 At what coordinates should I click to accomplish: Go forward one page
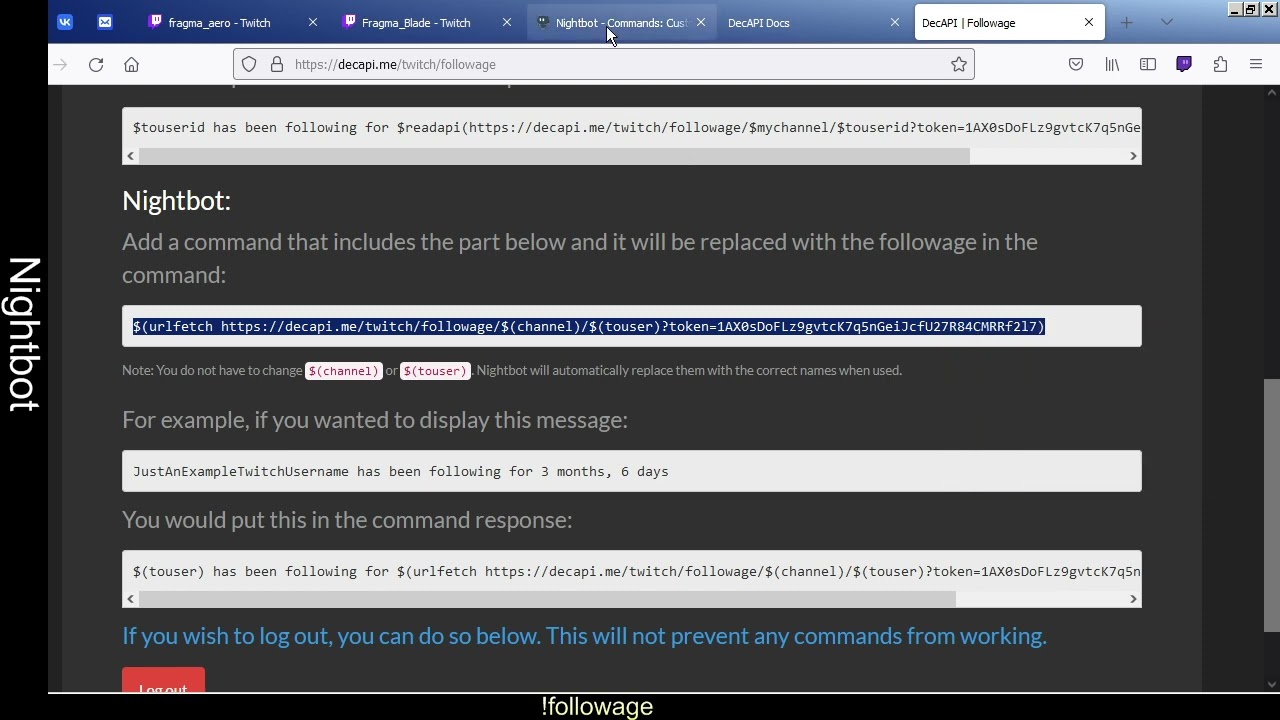(x=60, y=64)
